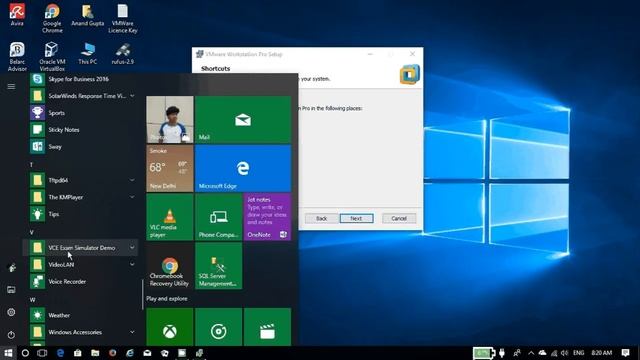640x360 pixels.
Task: Open the taskbar clock showing 8:20 AM
Action: [602, 353]
